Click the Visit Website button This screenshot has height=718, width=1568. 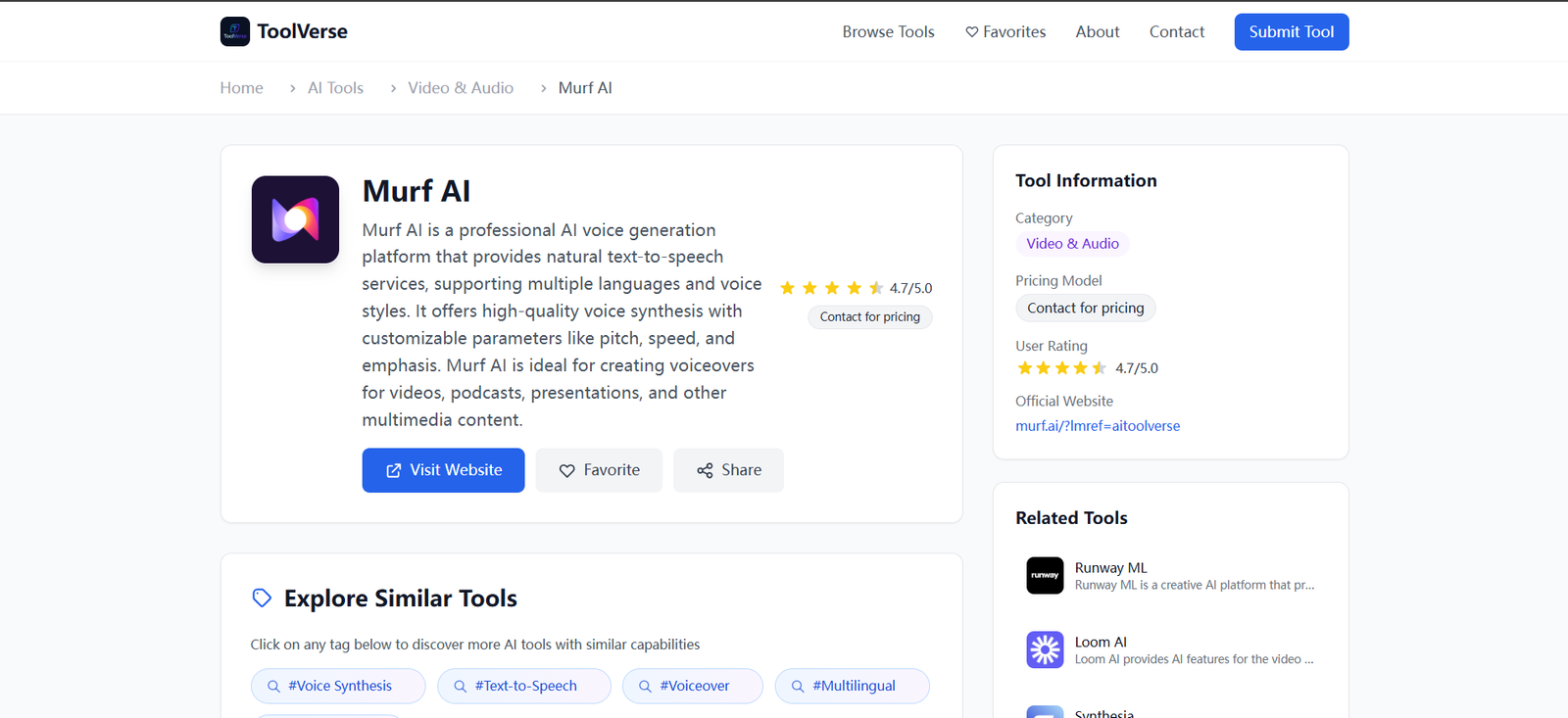pos(443,470)
